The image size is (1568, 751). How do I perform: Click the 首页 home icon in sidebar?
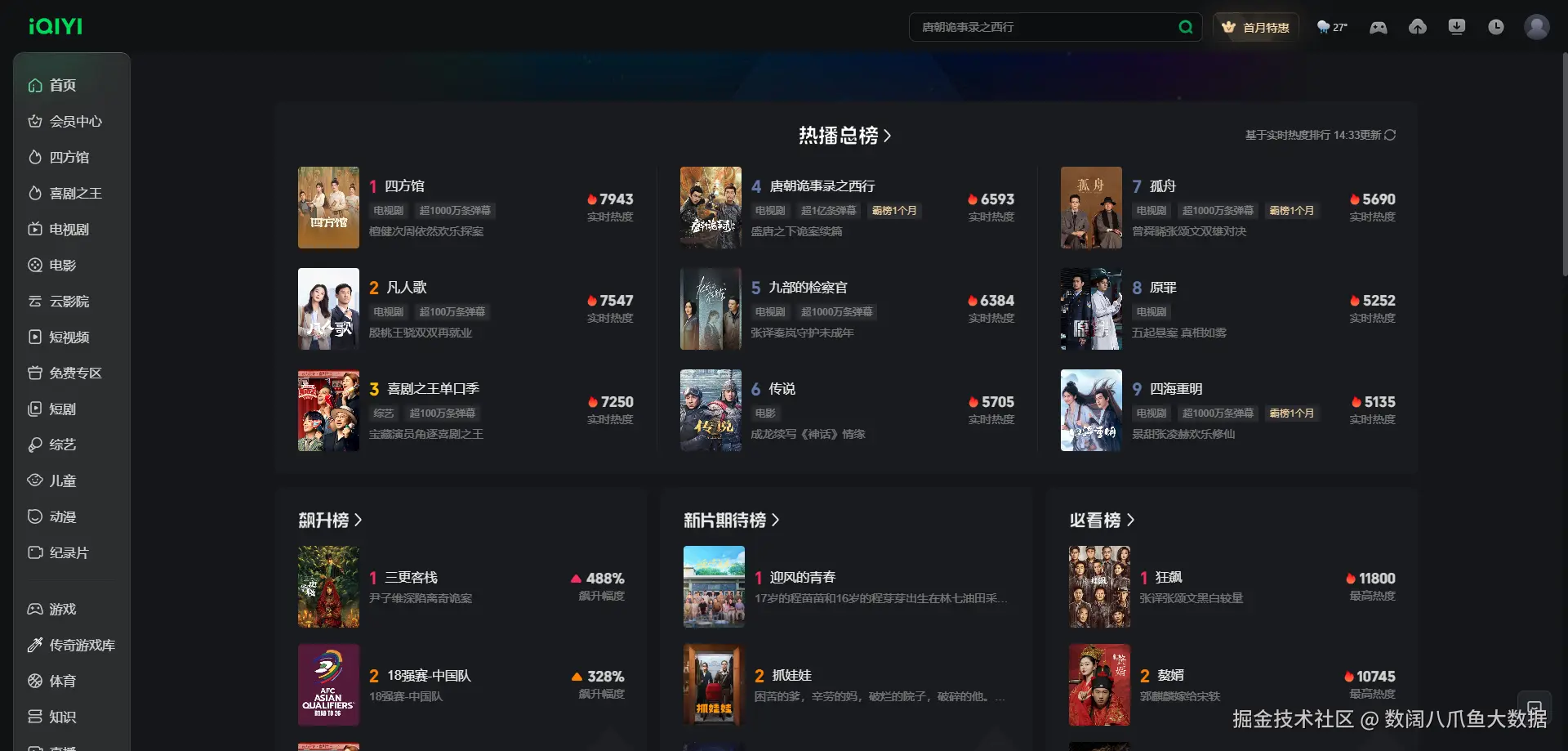35,85
